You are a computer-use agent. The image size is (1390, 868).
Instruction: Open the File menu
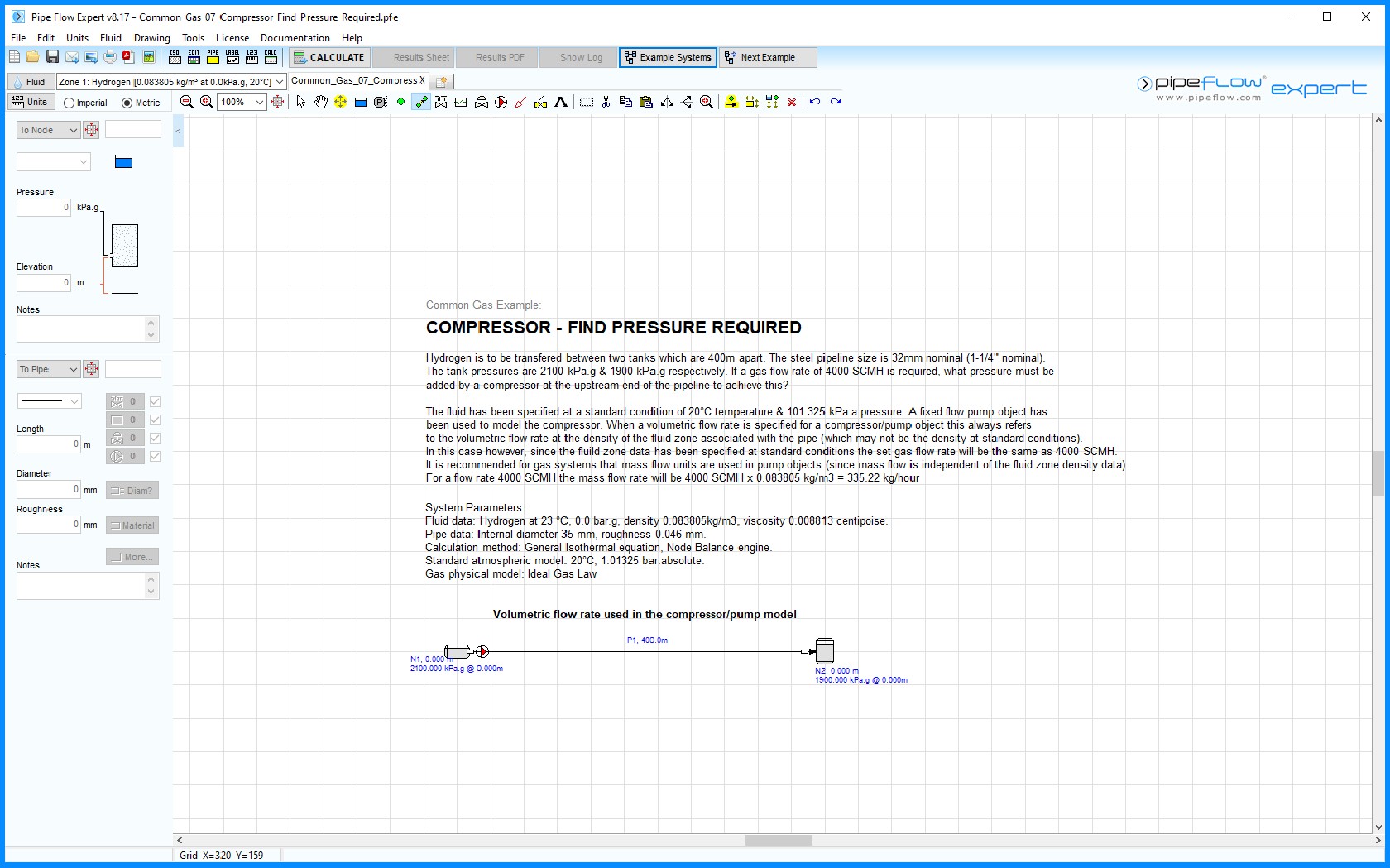(18, 38)
